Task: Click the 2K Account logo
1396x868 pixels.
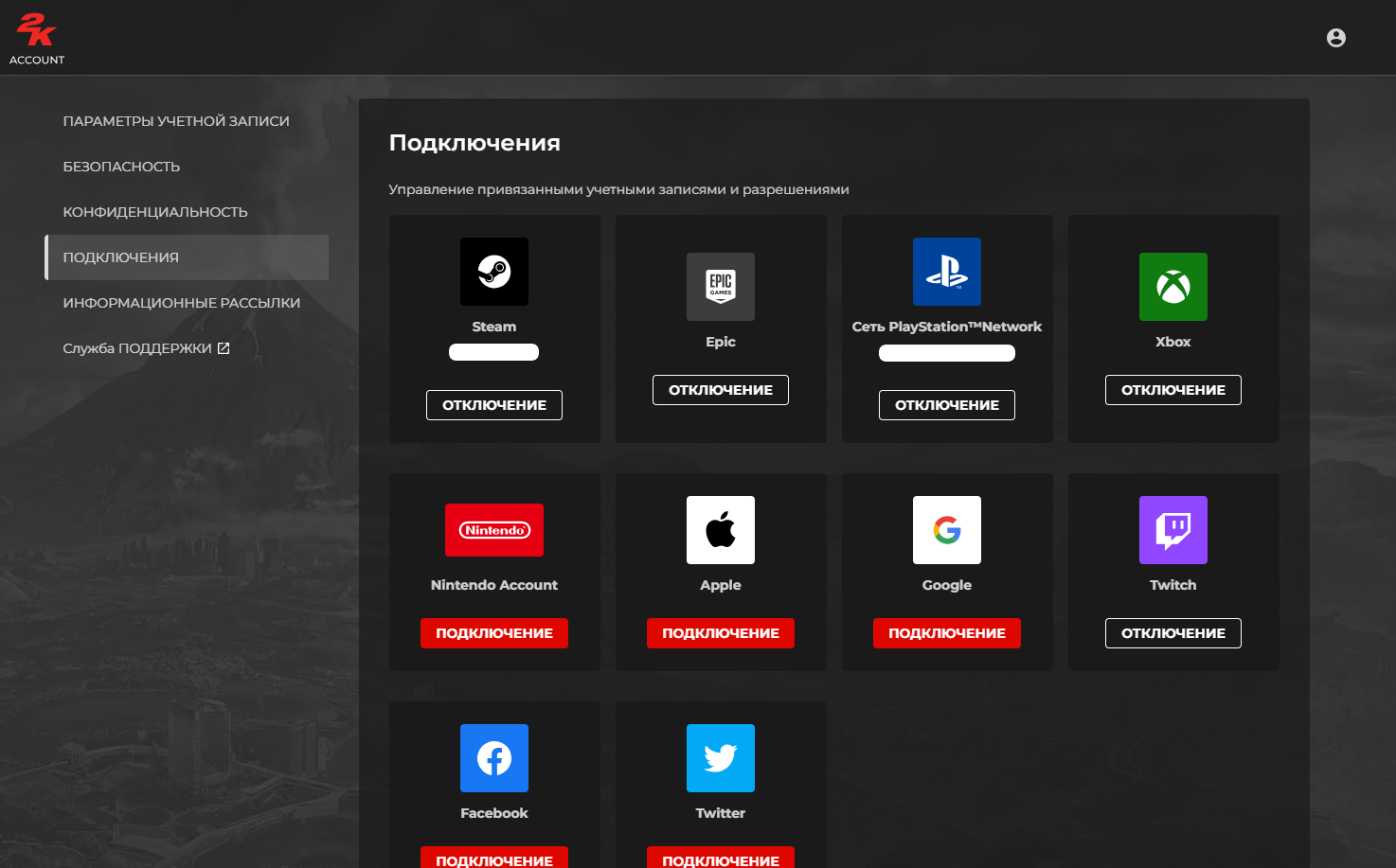Action: pyautogui.click(x=37, y=39)
